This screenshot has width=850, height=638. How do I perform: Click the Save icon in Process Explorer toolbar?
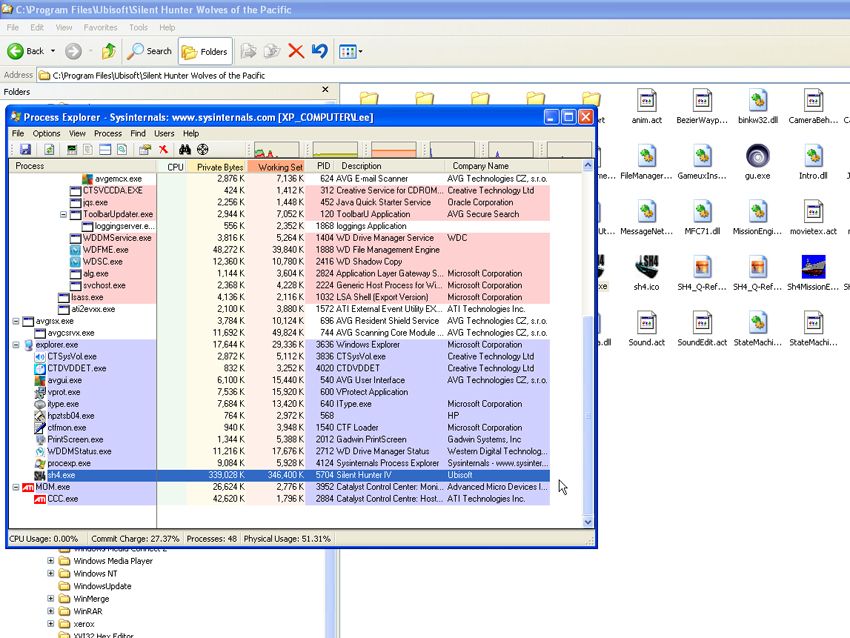25,150
